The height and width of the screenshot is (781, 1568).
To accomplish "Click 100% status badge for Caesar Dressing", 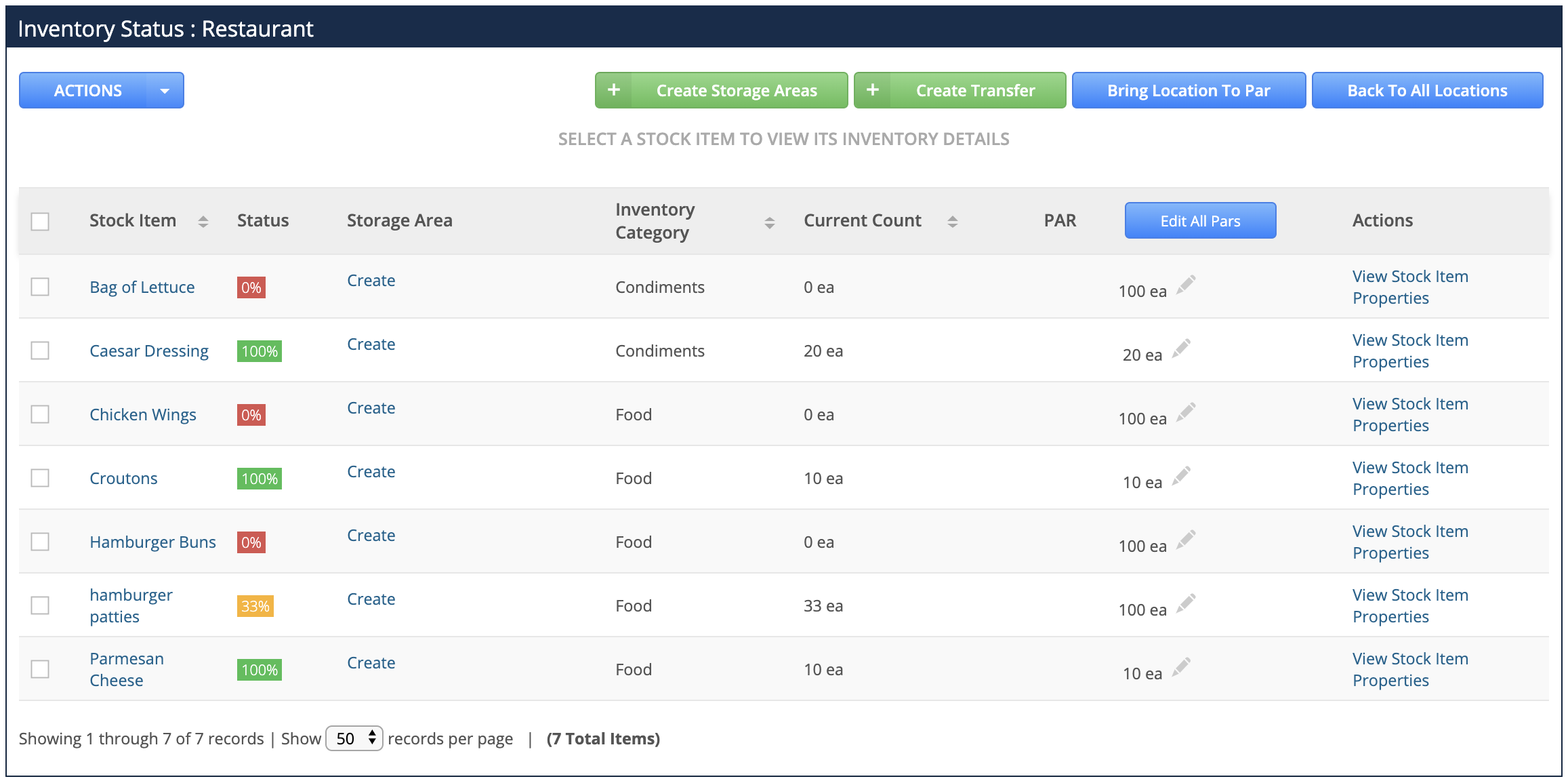I will coord(260,351).
